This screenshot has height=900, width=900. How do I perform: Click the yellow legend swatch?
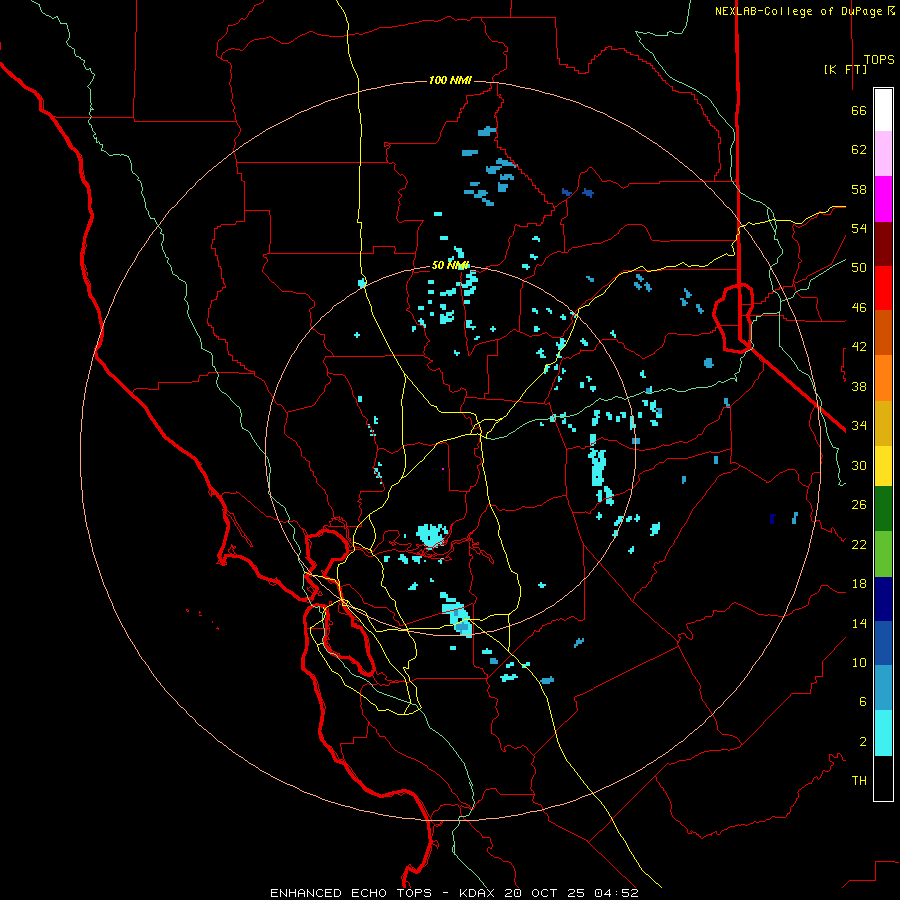click(x=883, y=466)
